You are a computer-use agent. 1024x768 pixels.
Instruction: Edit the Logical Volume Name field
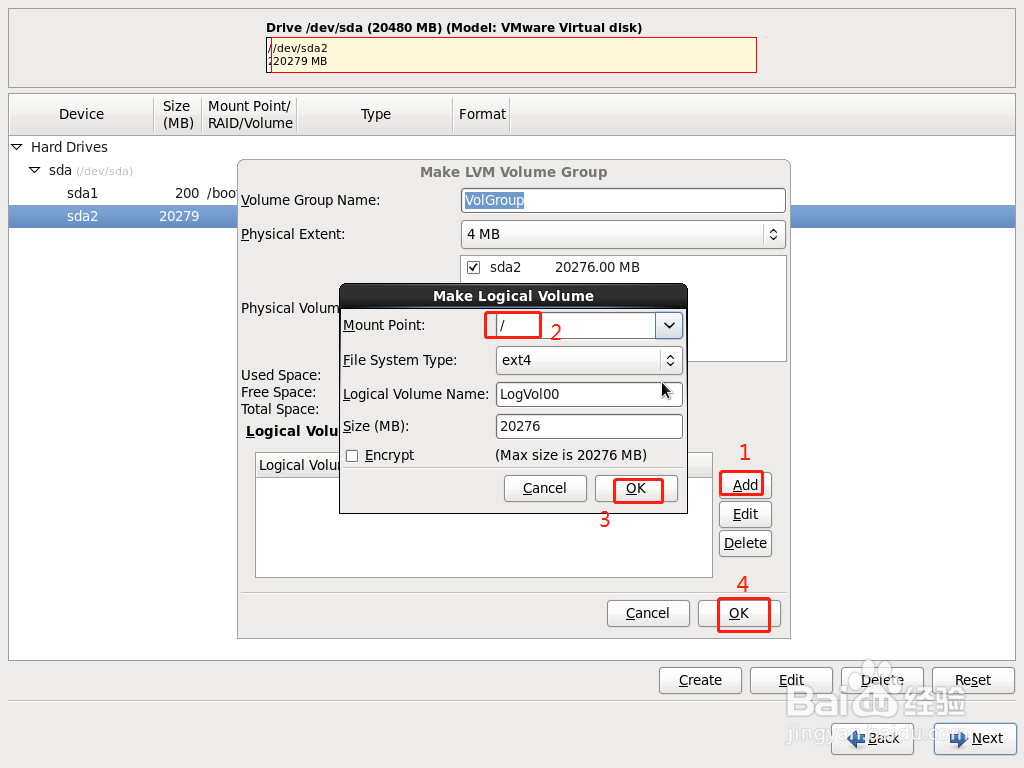tap(589, 394)
